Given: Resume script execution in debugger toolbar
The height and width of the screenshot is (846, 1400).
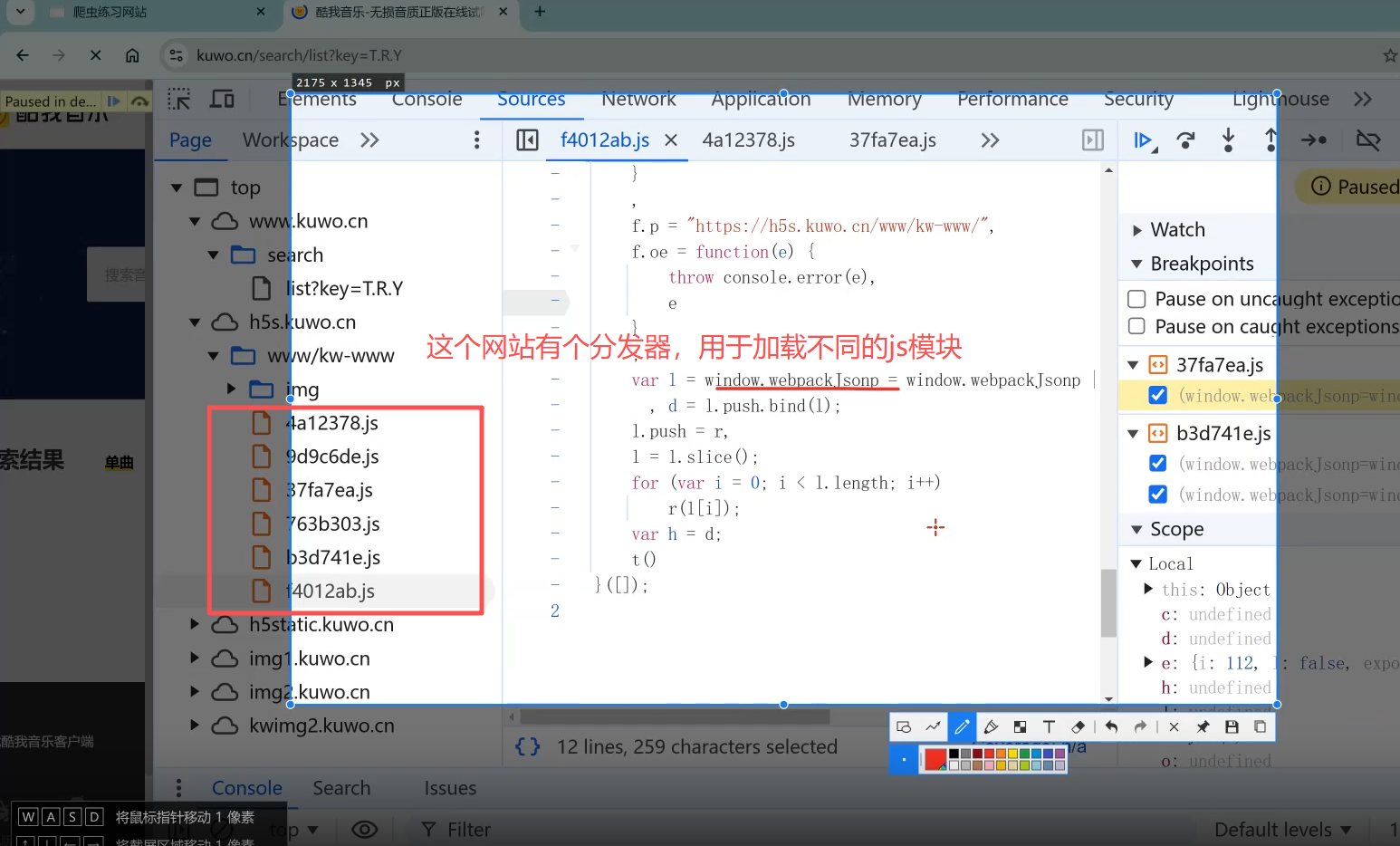Looking at the screenshot, I should click(1145, 139).
